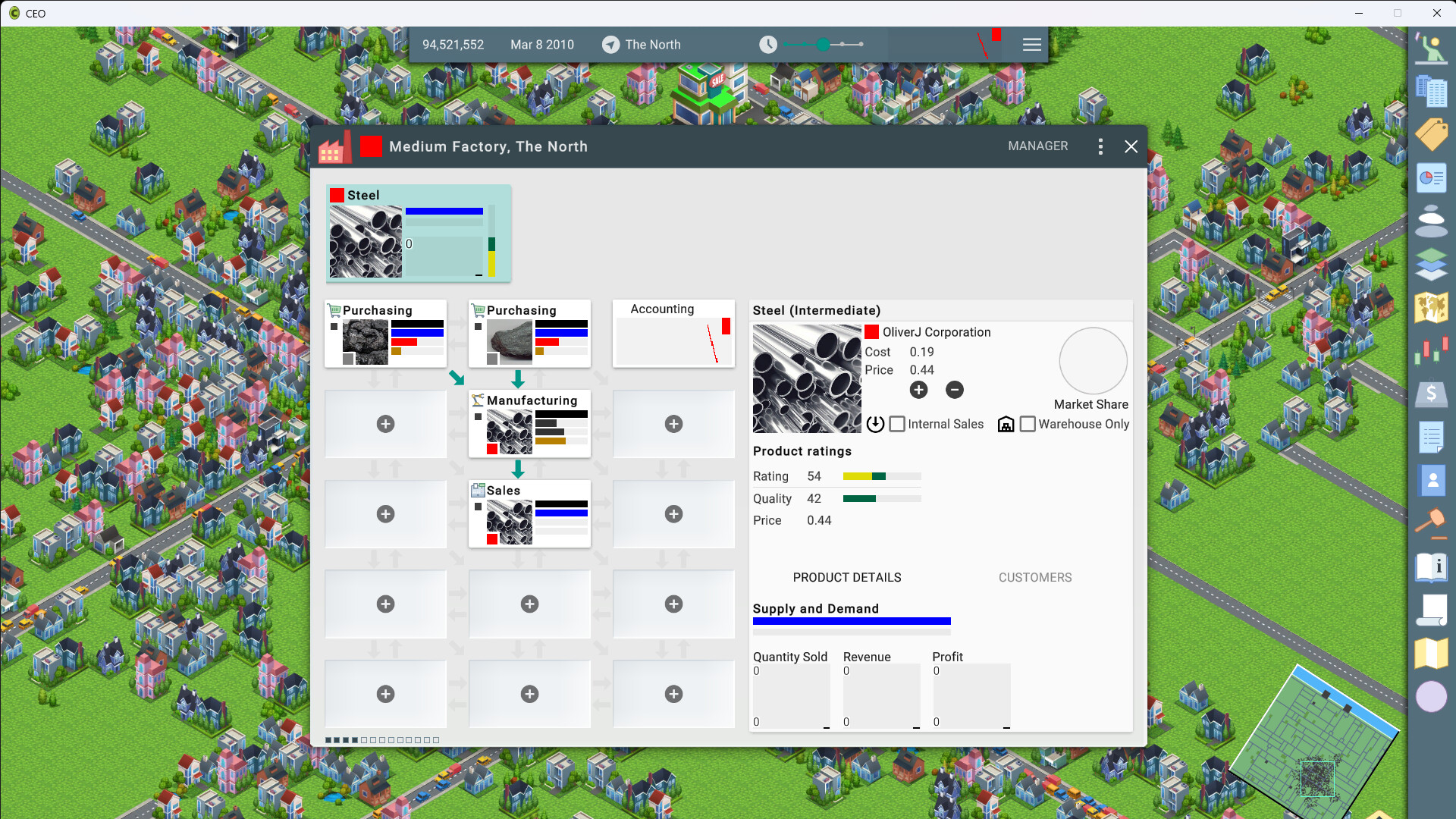1456x819 pixels.
Task: Open the stock market candlestick chart panel
Action: pyautogui.click(x=1432, y=350)
